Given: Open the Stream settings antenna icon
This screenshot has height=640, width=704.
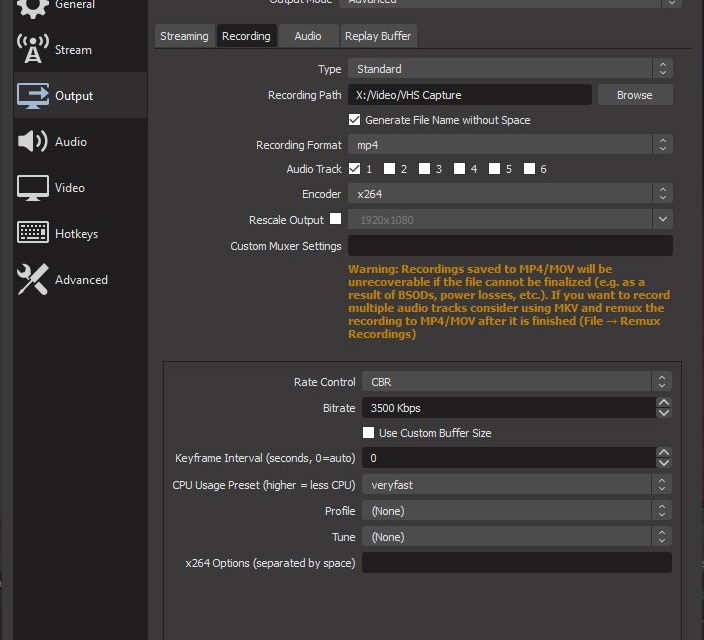Looking at the screenshot, I should [x=33, y=50].
